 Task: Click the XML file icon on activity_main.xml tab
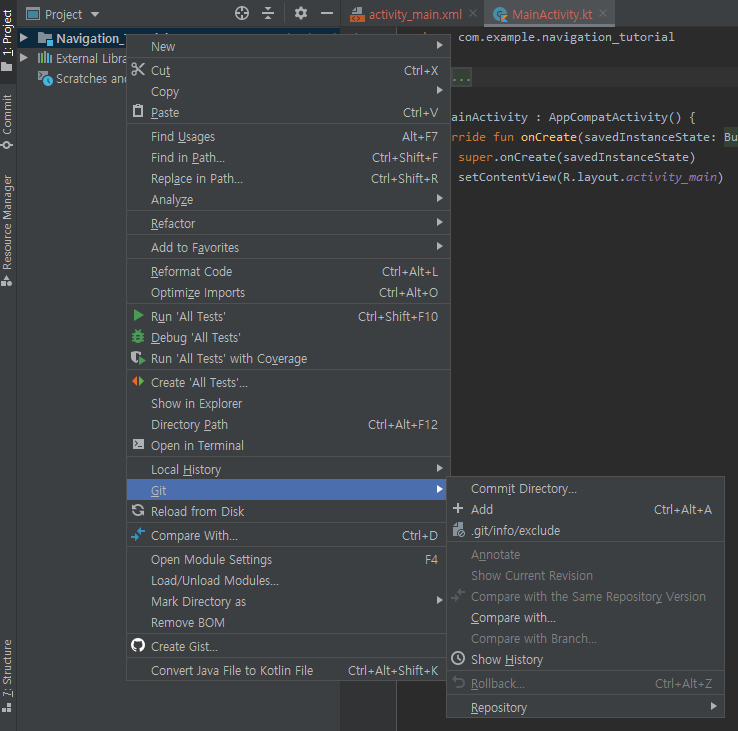(x=357, y=15)
